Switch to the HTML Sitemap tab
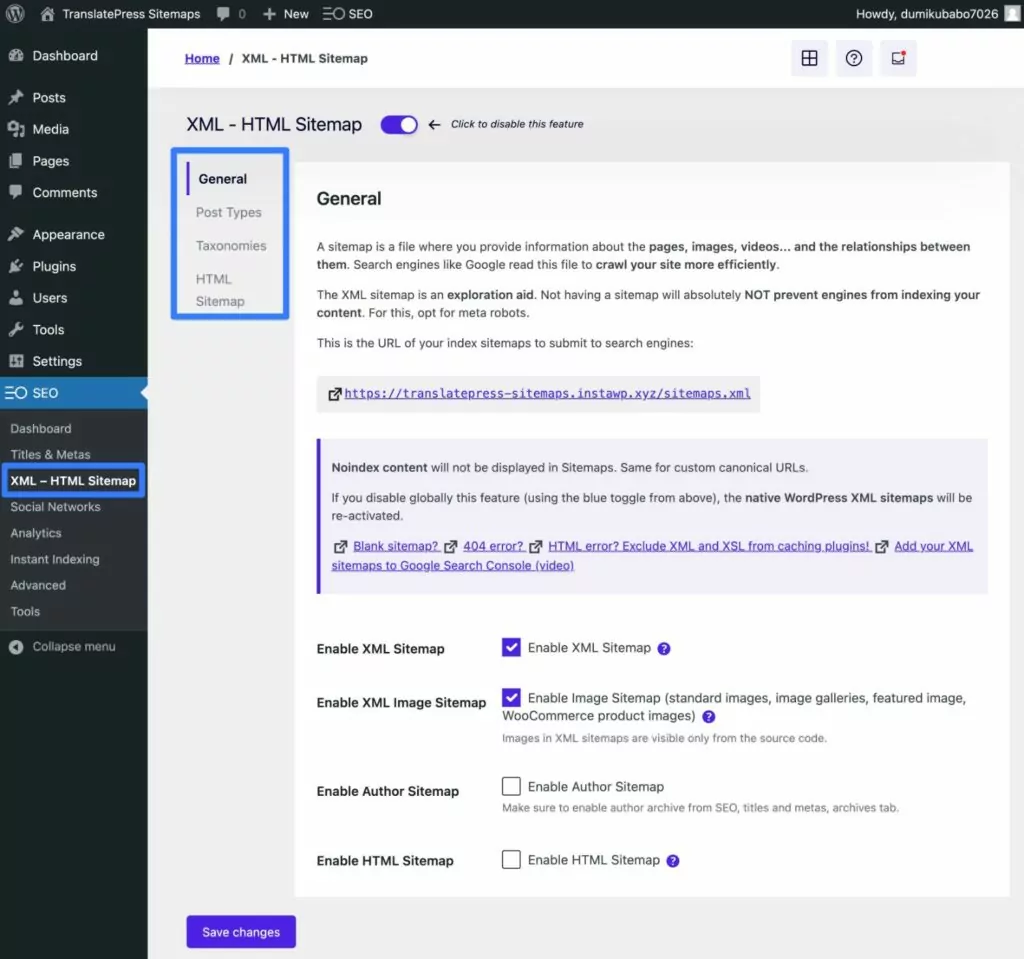Screen dimensions: 1024x959 tap(220, 290)
